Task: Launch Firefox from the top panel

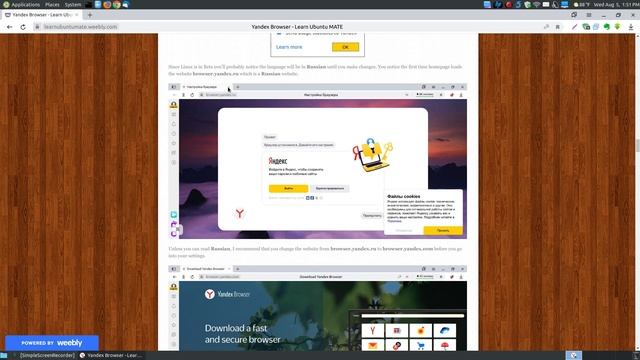Action: pyautogui.click(x=107, y=4)
